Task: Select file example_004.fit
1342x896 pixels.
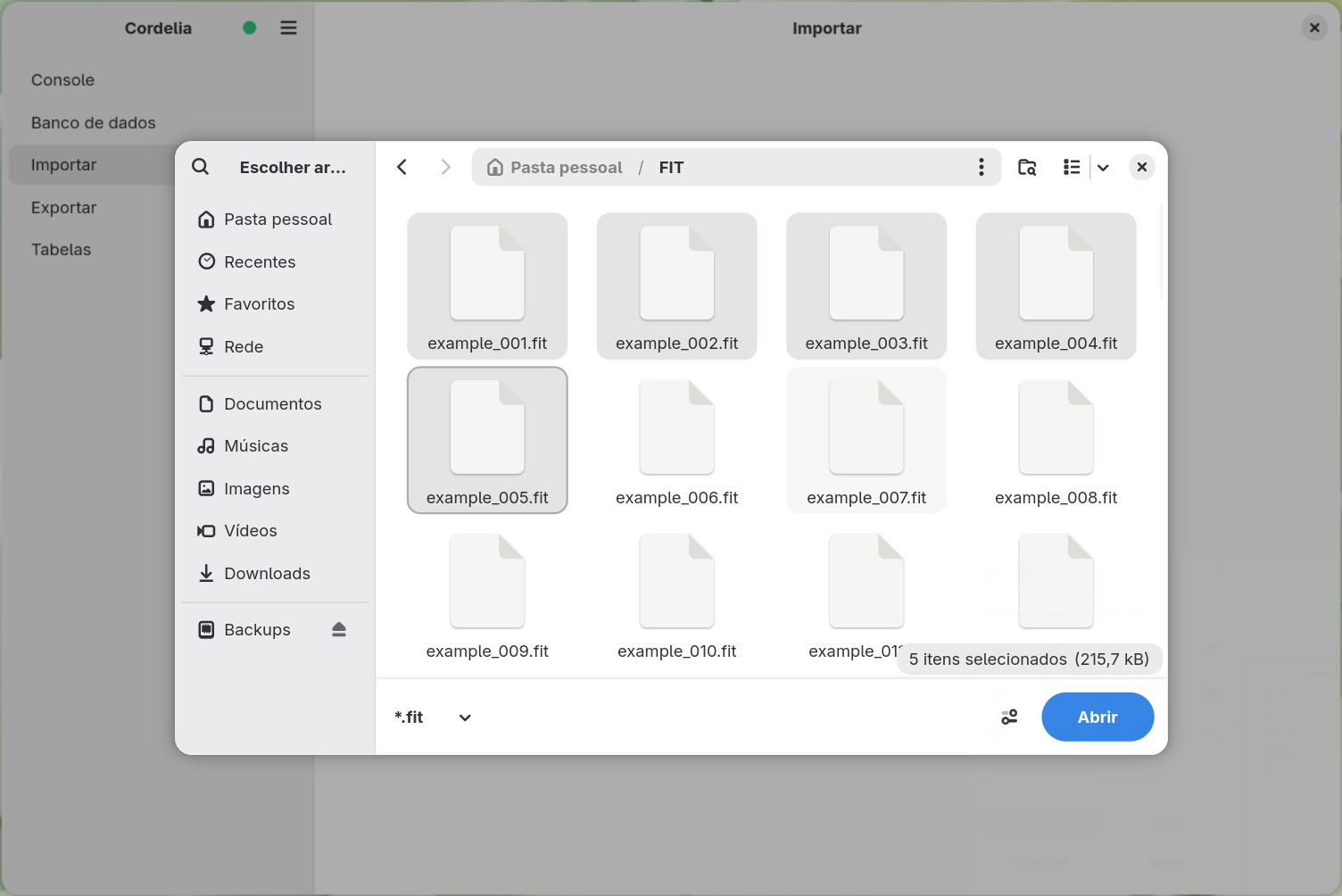Action: 1056,286
